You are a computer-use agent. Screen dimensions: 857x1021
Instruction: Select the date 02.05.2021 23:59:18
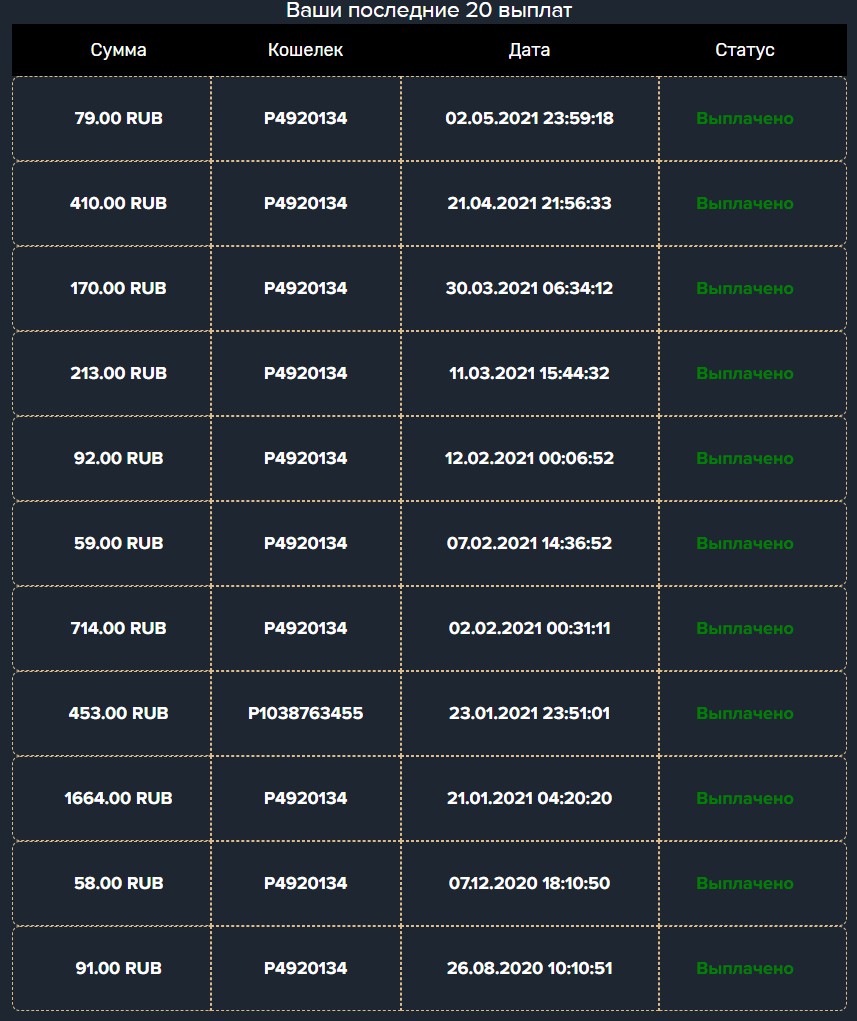coord(529,119)
